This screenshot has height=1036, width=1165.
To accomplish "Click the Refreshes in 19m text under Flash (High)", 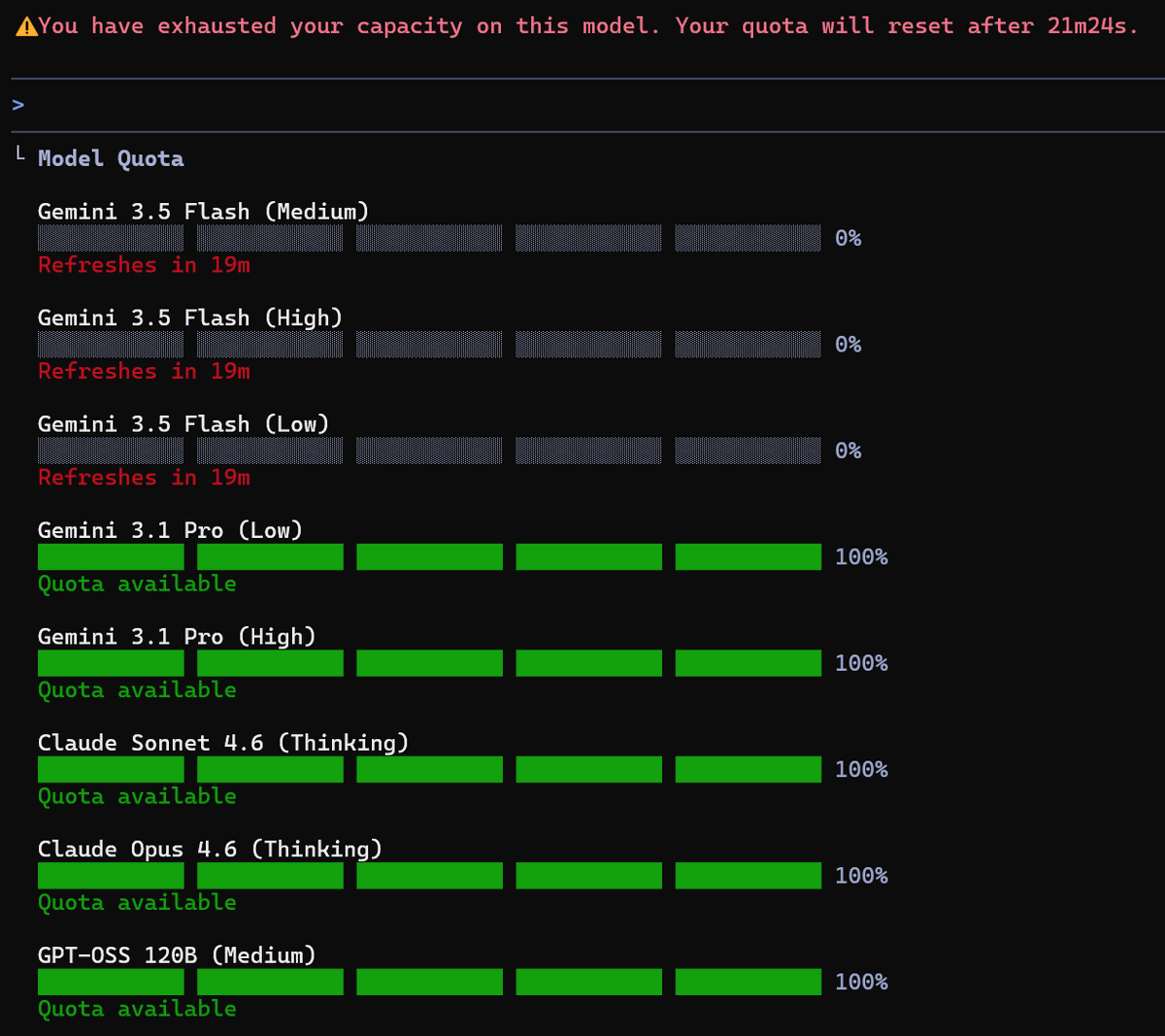I will click(144, 371).
